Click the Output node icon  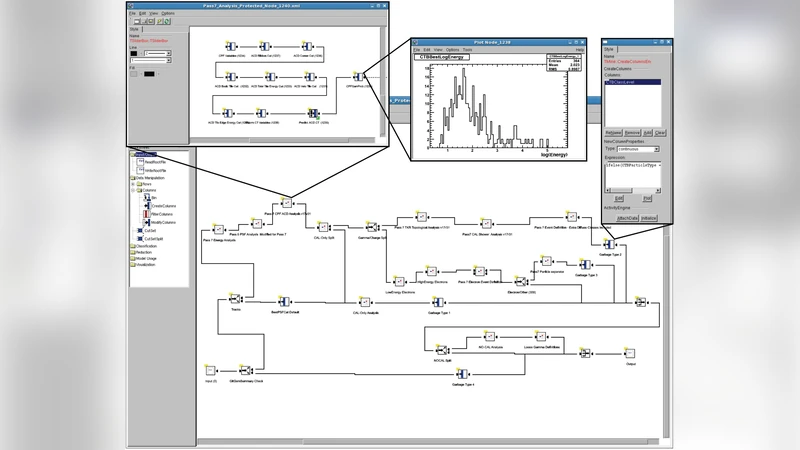click(x=630, y=354)
